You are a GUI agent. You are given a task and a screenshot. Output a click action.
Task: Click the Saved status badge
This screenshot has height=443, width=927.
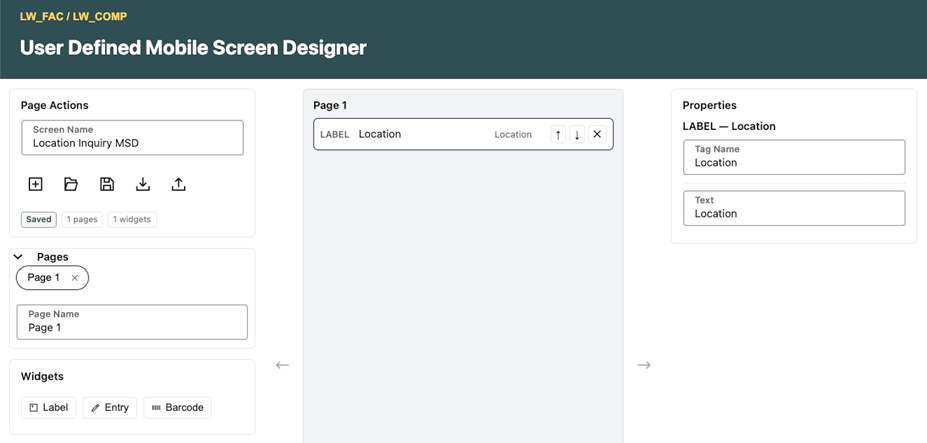[x=39, y=219]
